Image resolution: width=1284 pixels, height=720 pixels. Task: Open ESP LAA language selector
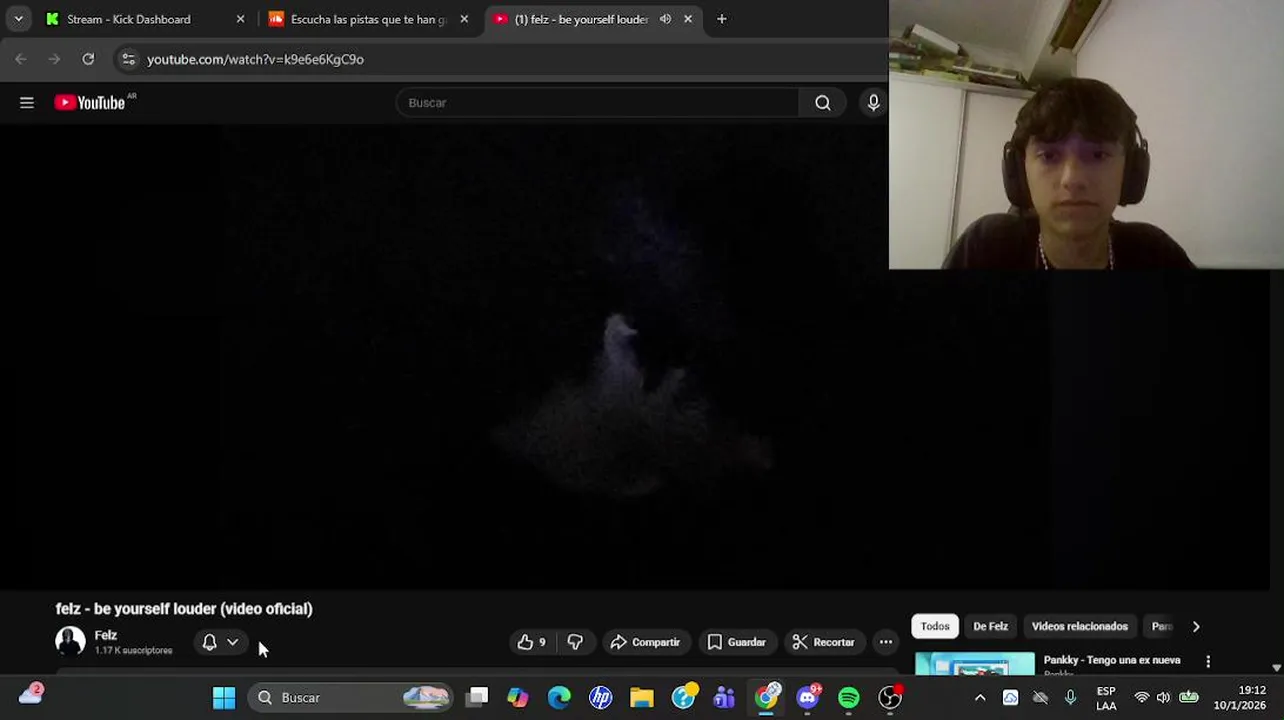pos(1106,698)
